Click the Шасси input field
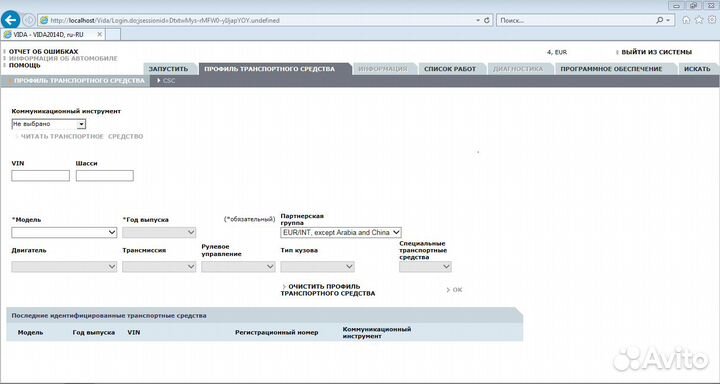This screenshot has height=384, width=720. point(105,175)
